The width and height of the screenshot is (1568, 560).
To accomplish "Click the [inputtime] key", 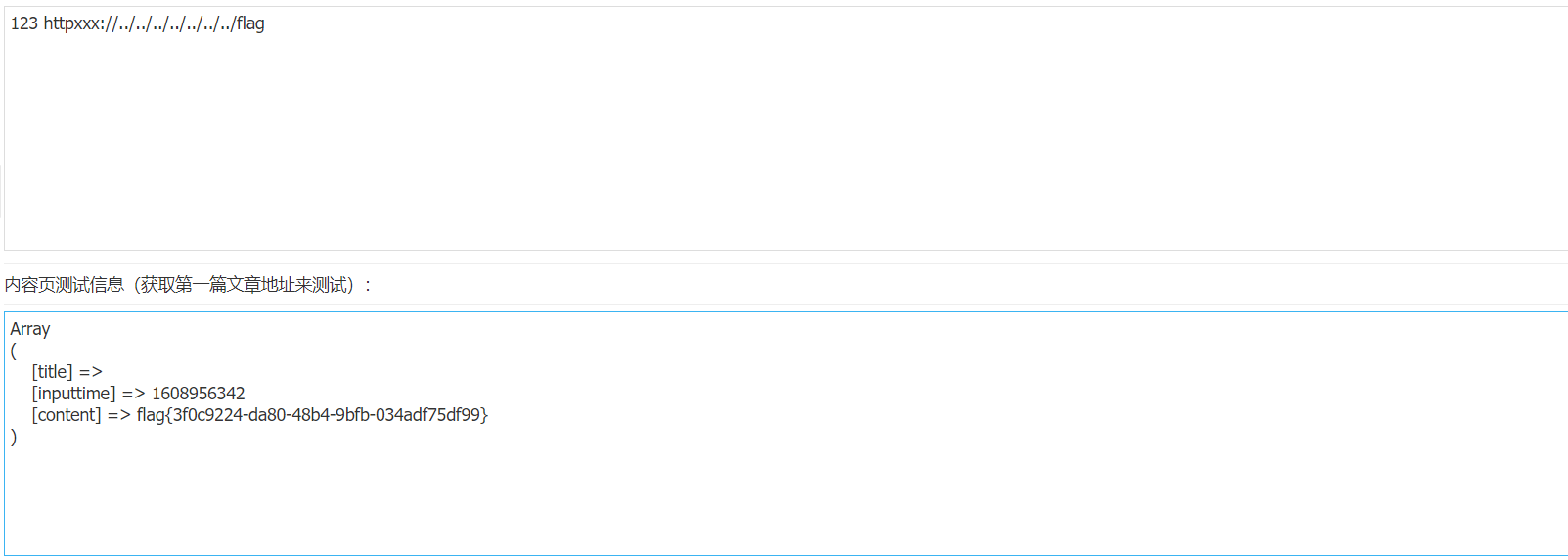I will [73, 394].
